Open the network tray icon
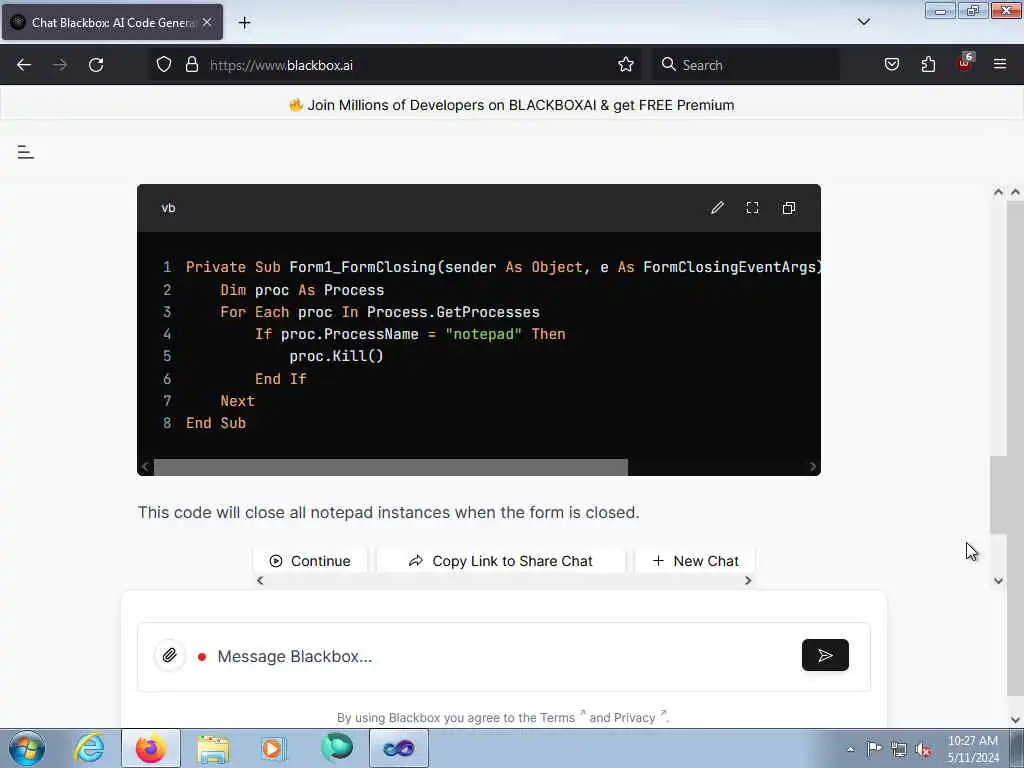 [899, 749]
